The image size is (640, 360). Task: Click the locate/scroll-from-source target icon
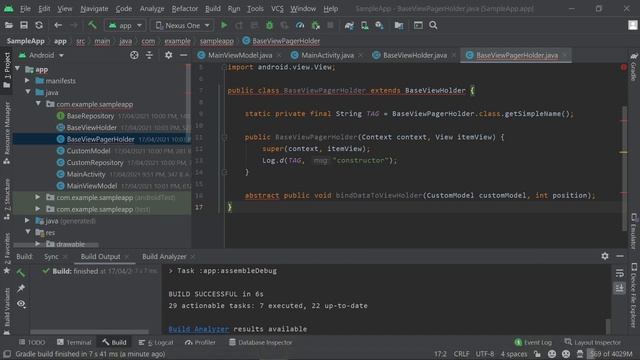point(134,55)
